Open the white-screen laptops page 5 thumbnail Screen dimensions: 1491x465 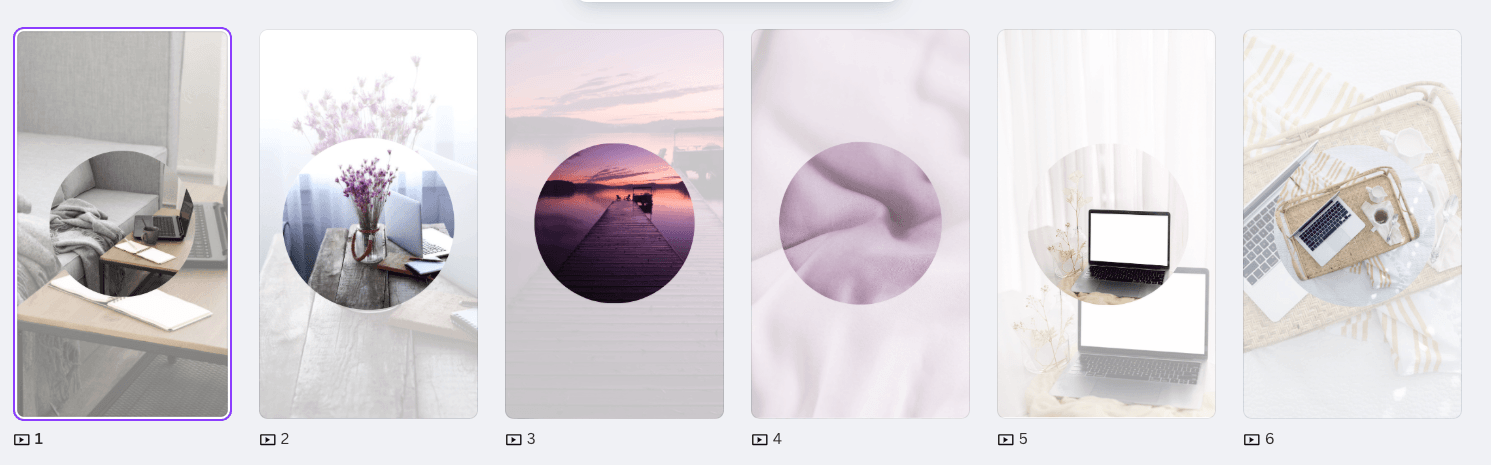1106,224
